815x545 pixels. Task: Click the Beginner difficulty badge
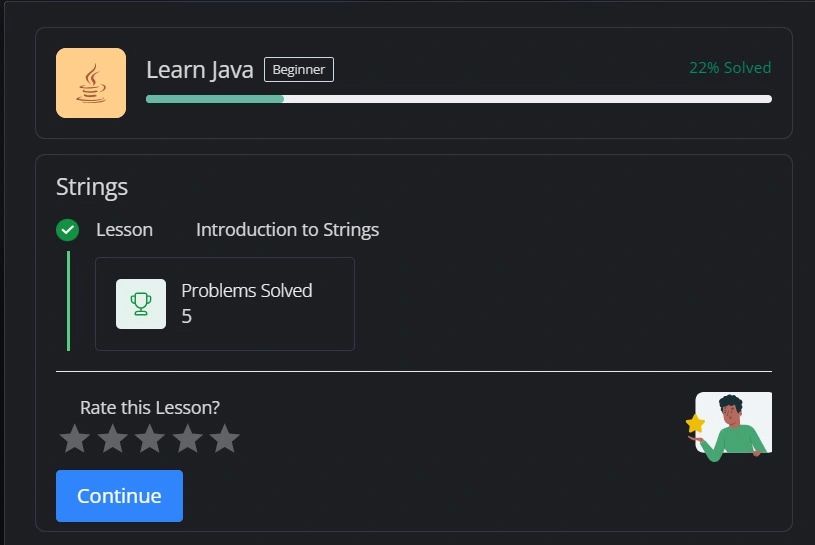(298, 70)
